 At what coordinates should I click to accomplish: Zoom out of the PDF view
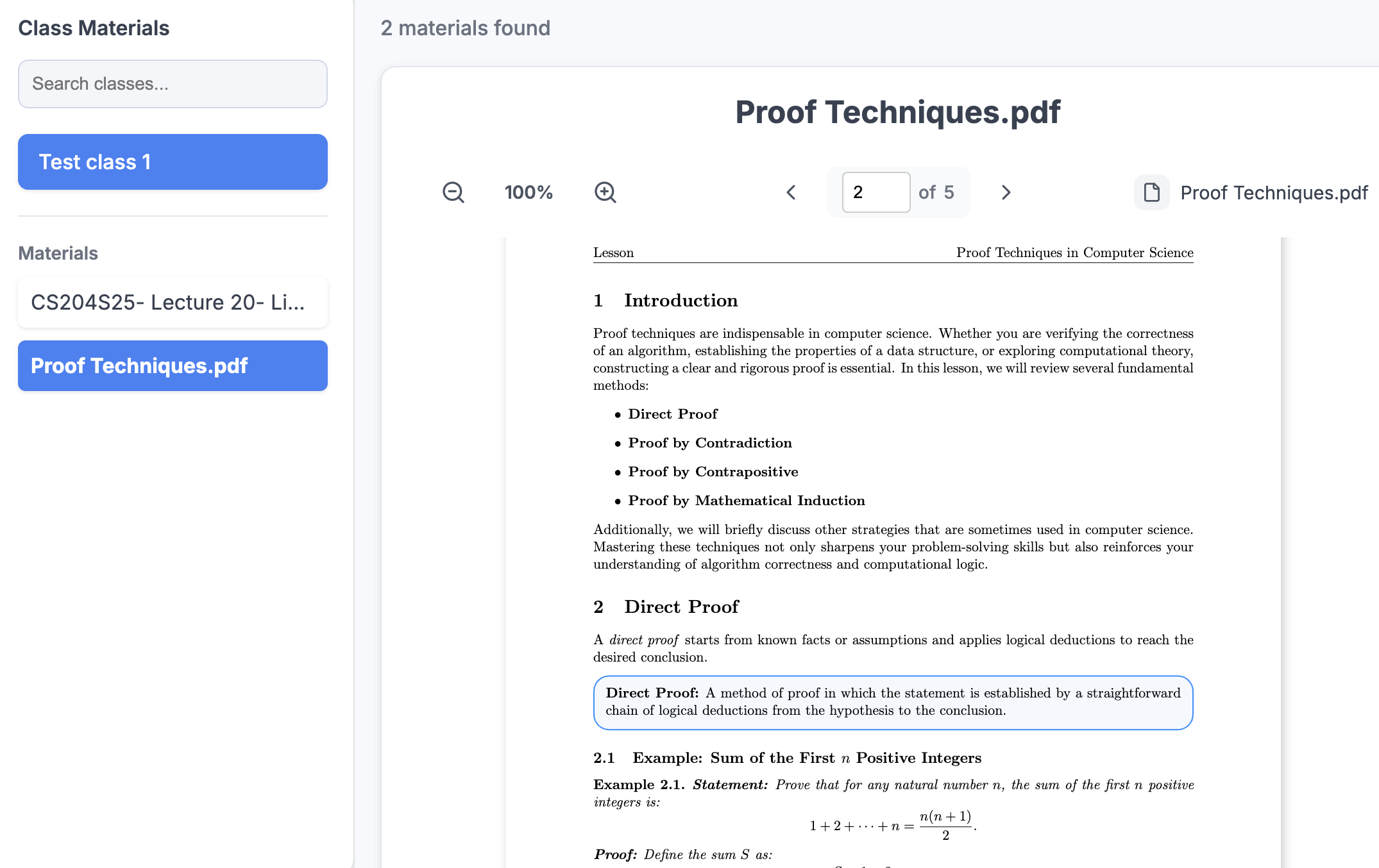[x=453, y=192]
